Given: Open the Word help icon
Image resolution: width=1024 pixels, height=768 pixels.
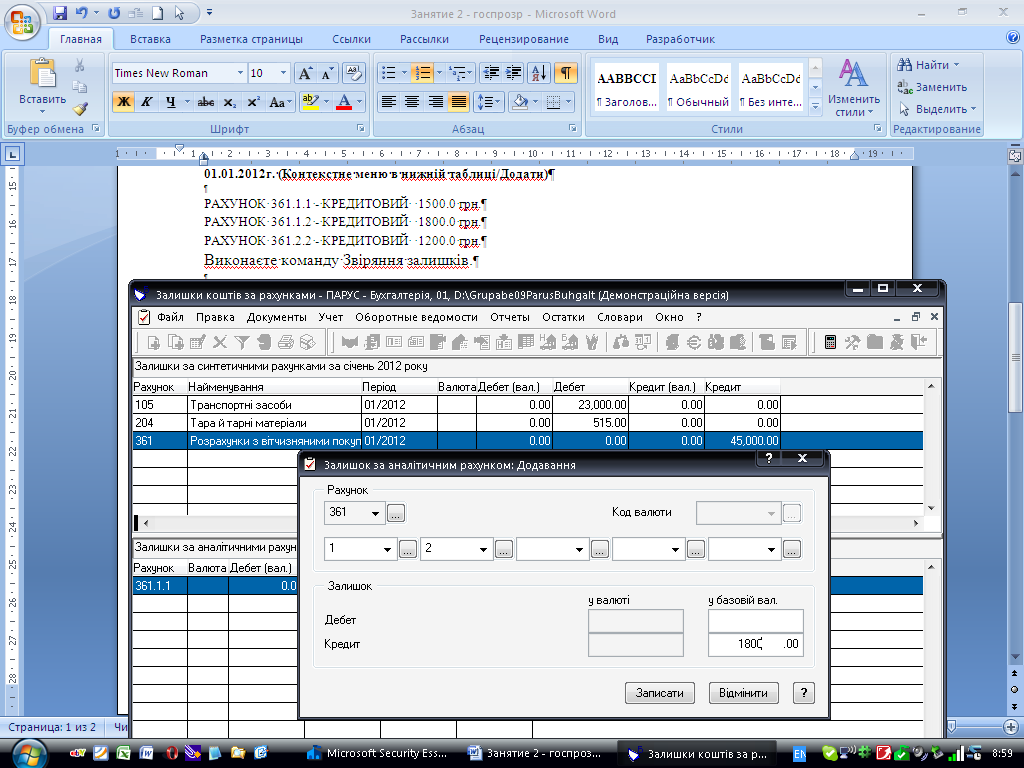Looking at the screenshot, I should (x=1013, y=38).
